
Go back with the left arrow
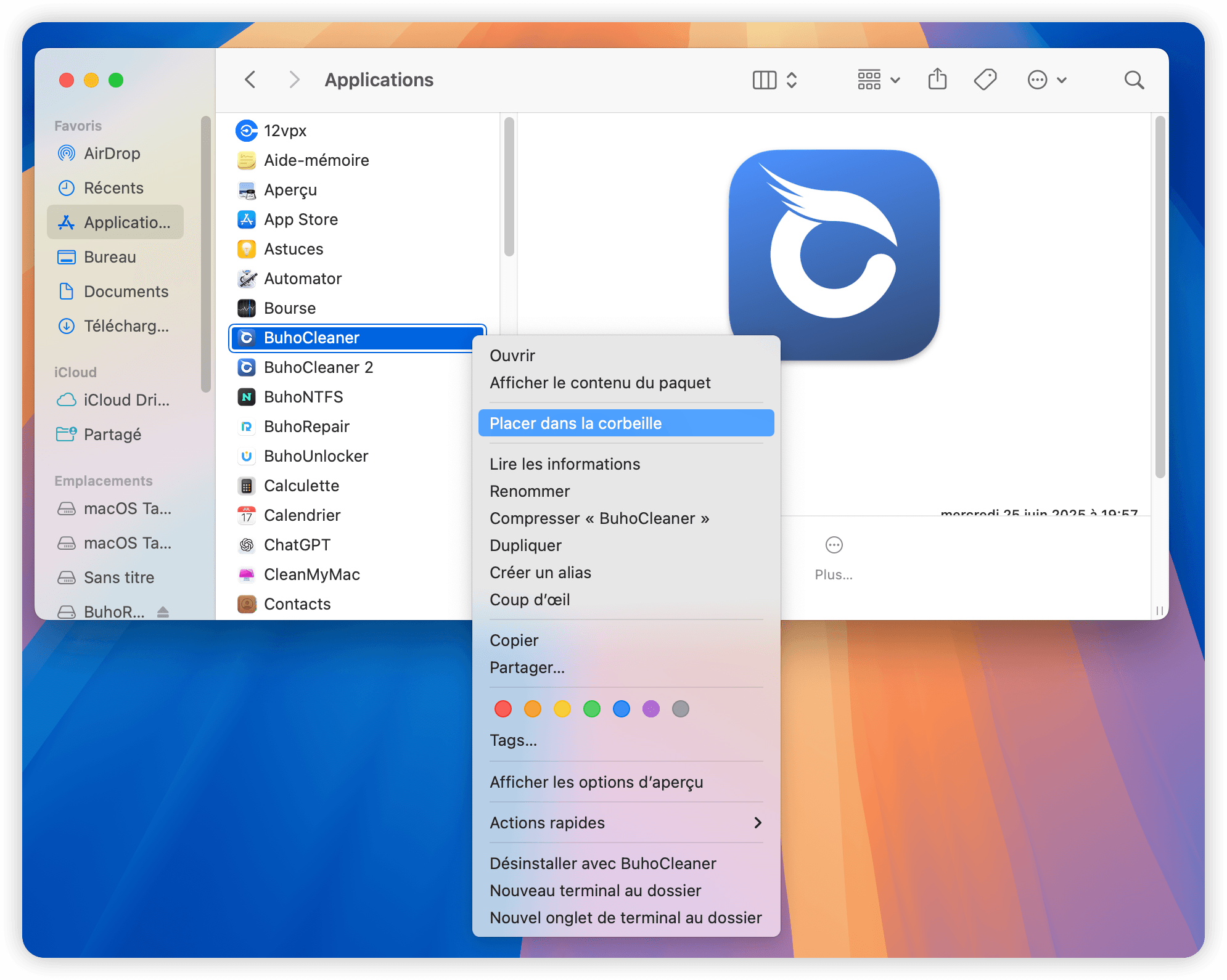250,80
